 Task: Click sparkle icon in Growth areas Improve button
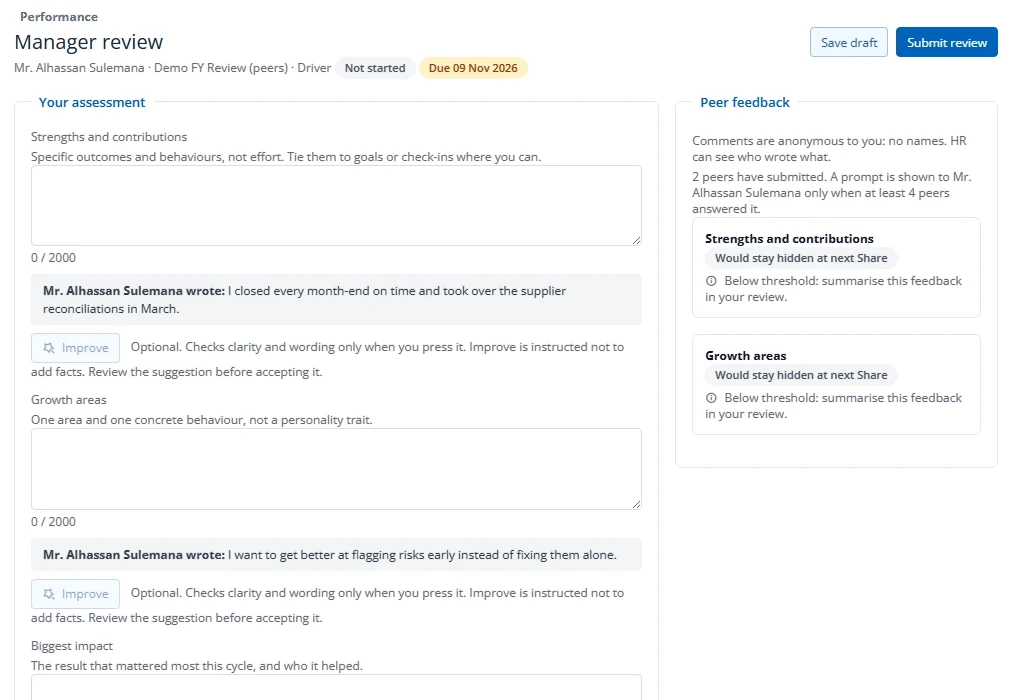[49, 594]
